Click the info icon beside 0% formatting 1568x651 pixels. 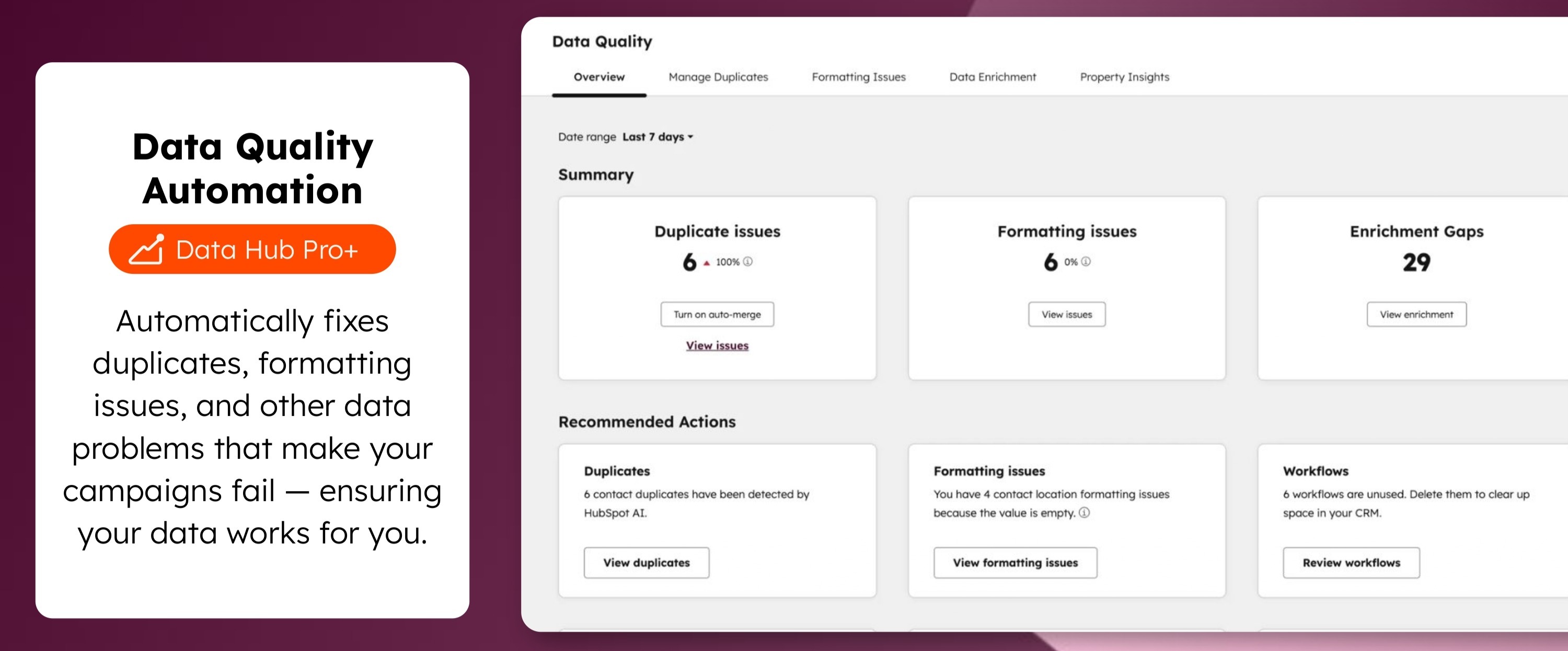tap(1086, 262)
